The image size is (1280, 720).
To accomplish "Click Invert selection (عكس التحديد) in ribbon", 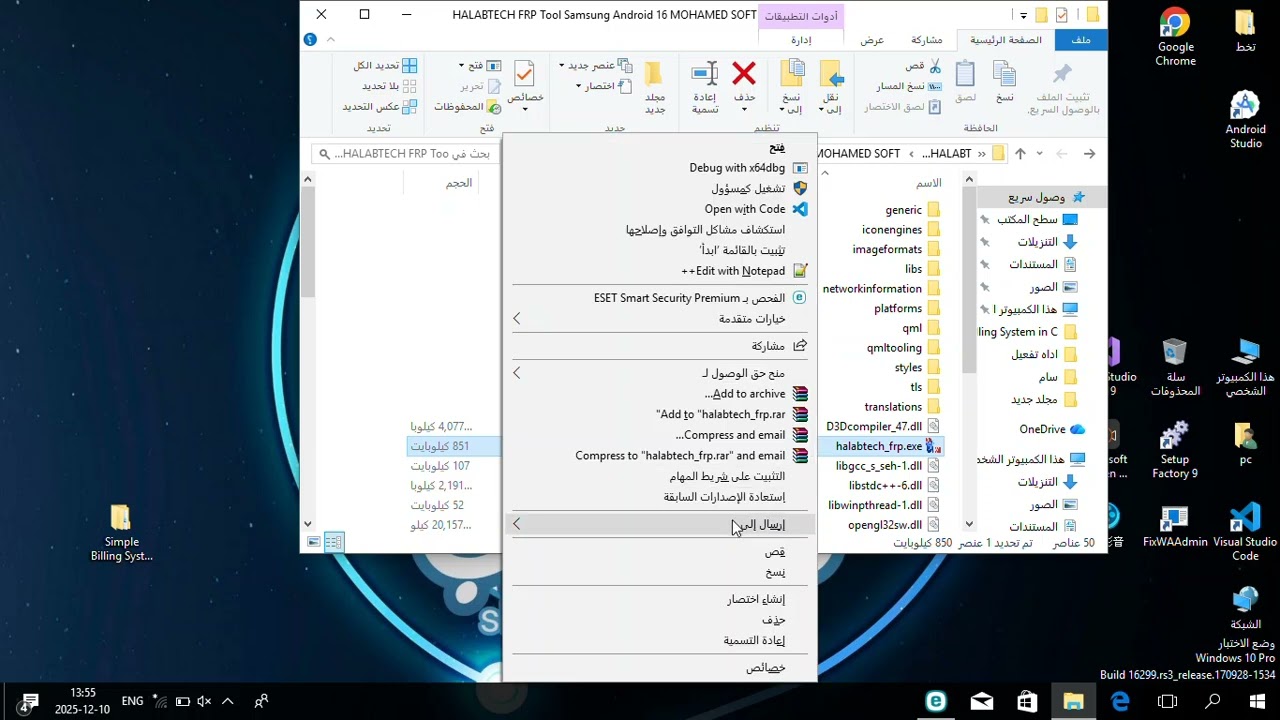I will coord(380,106).
